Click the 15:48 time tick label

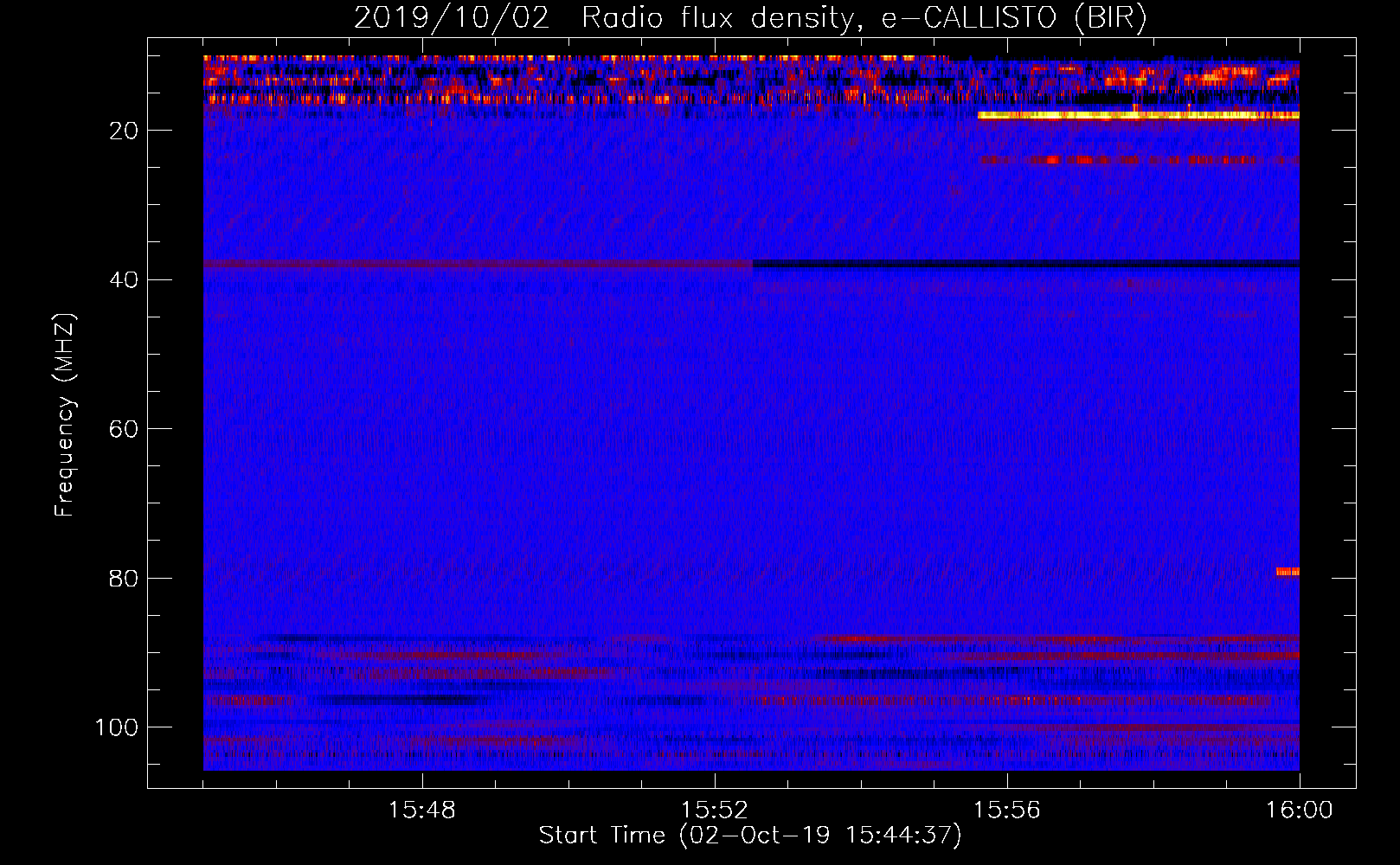(422, 811)
